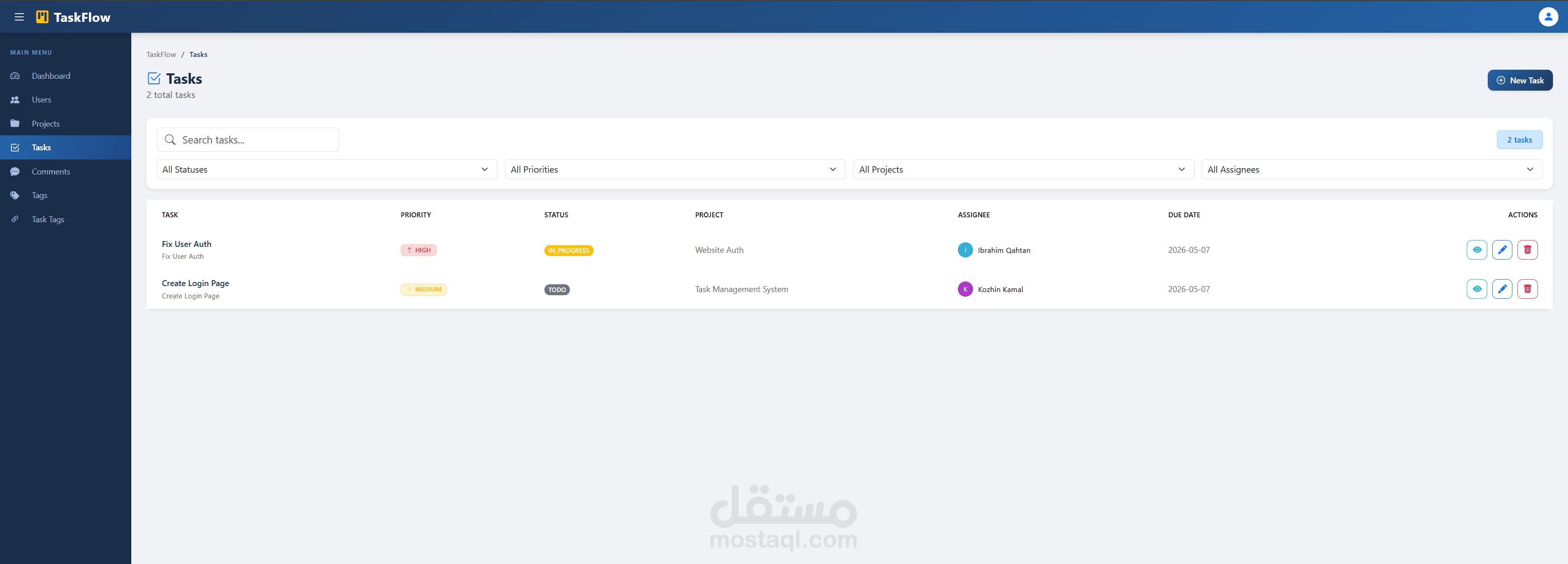Click the Create Login Page task title
The width and height of the screenshot is (1568, 564).
[196, 283]
